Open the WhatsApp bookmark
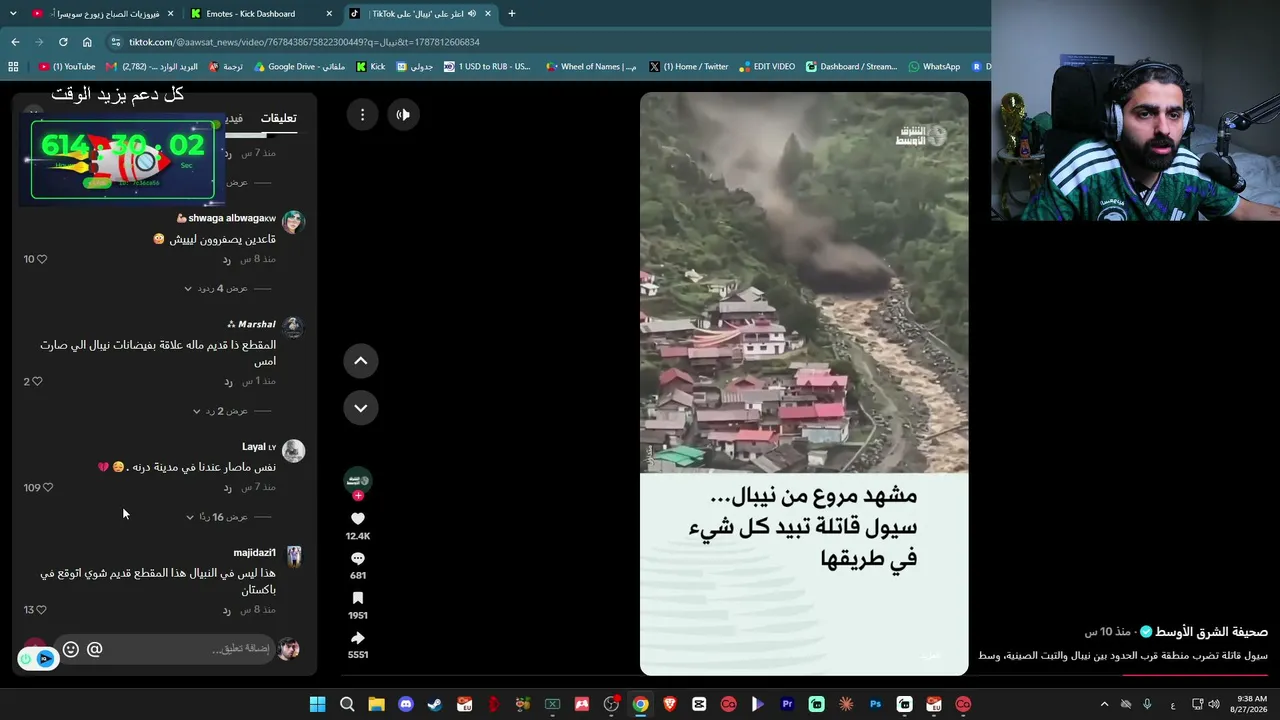Screen dimensions: 1280x720 (x=934, y=67)
